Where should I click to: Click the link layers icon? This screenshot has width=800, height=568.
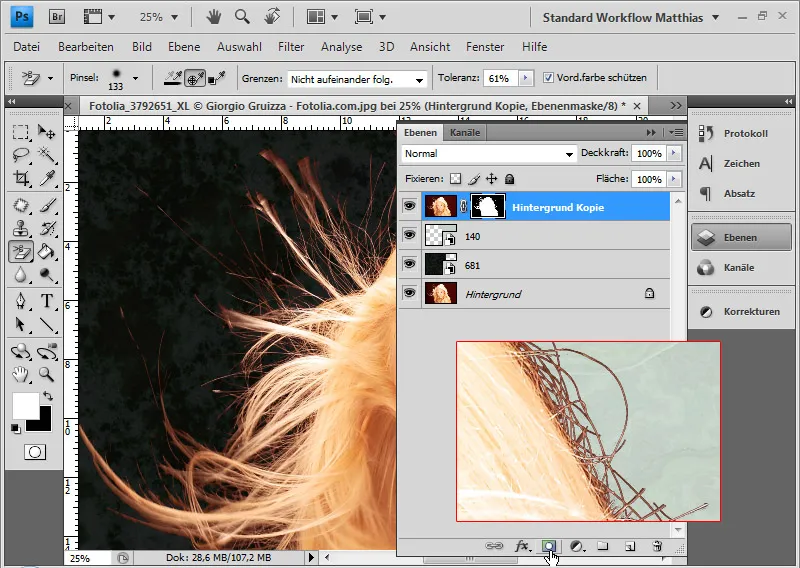coord(494,546)
